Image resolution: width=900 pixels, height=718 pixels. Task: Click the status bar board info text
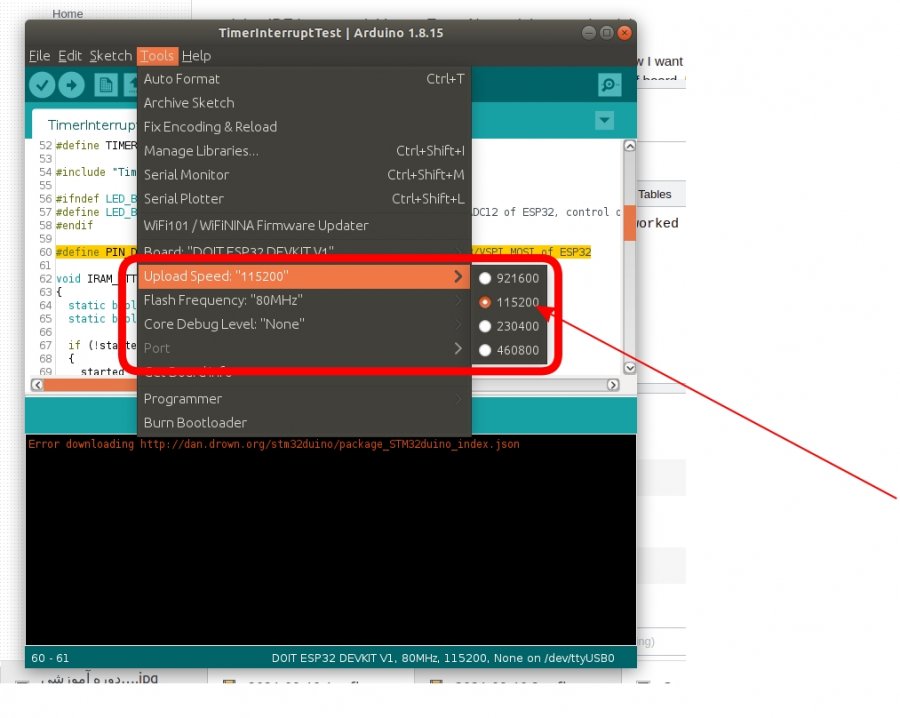point(443,658)
